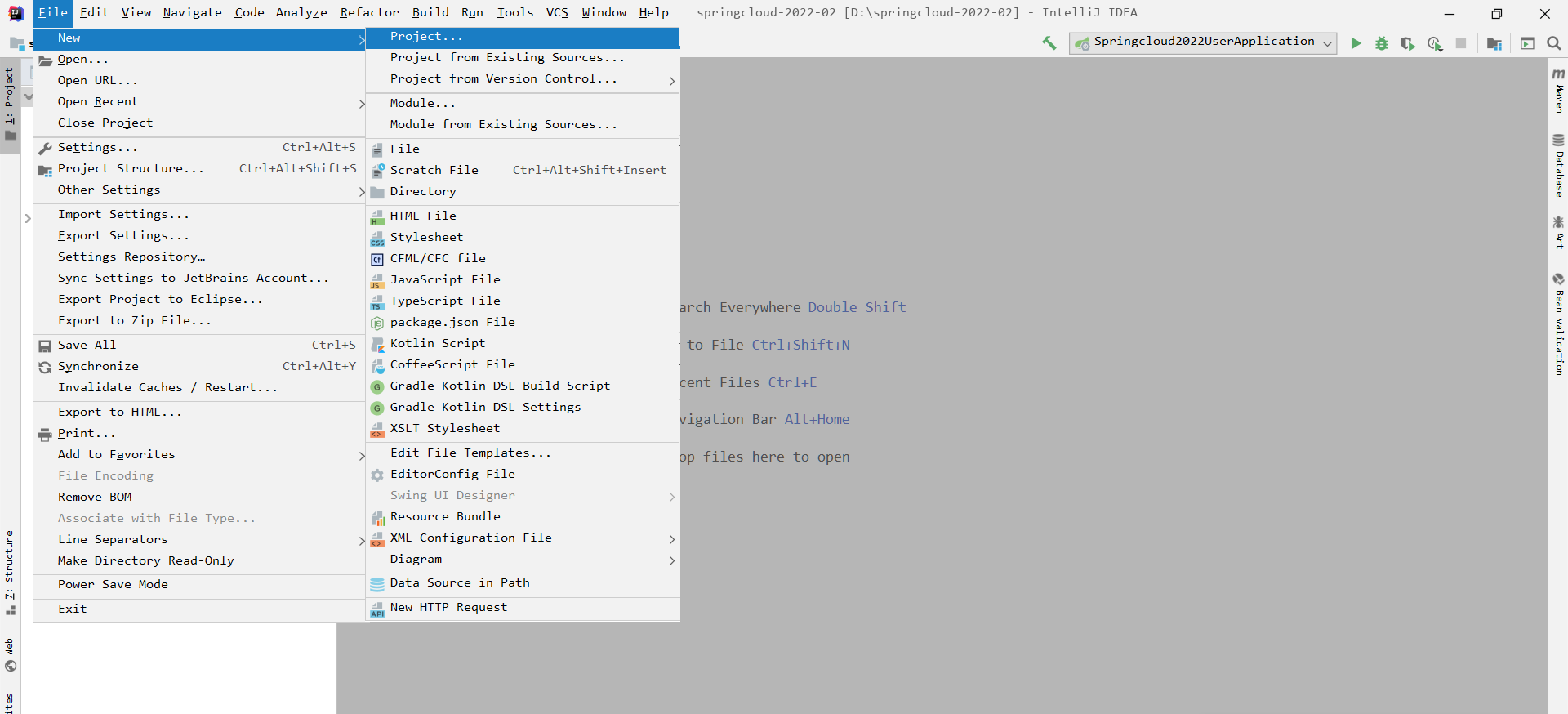The width and height of the screenshot is (1568, 714).
Task: Run with coverage shield icon
Action: click(1407, 43)
